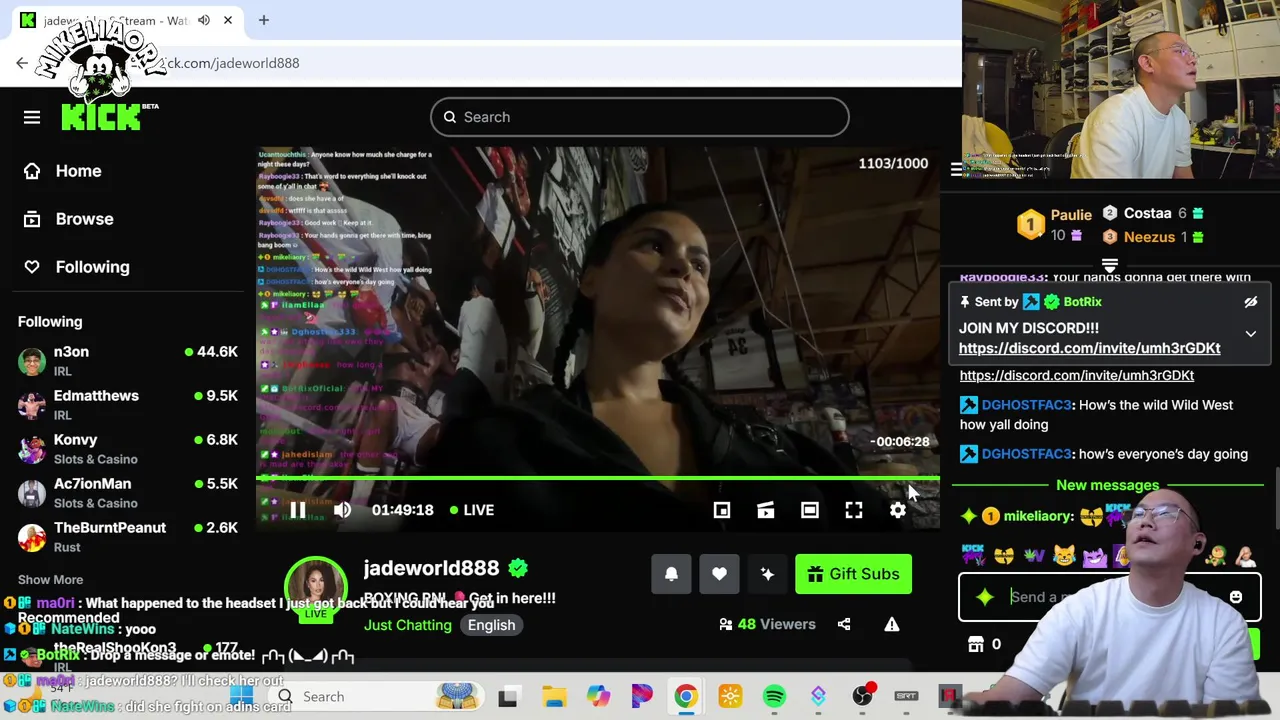View the 48 Viewers list
The image size is (1280, 720).
[767, 624]
